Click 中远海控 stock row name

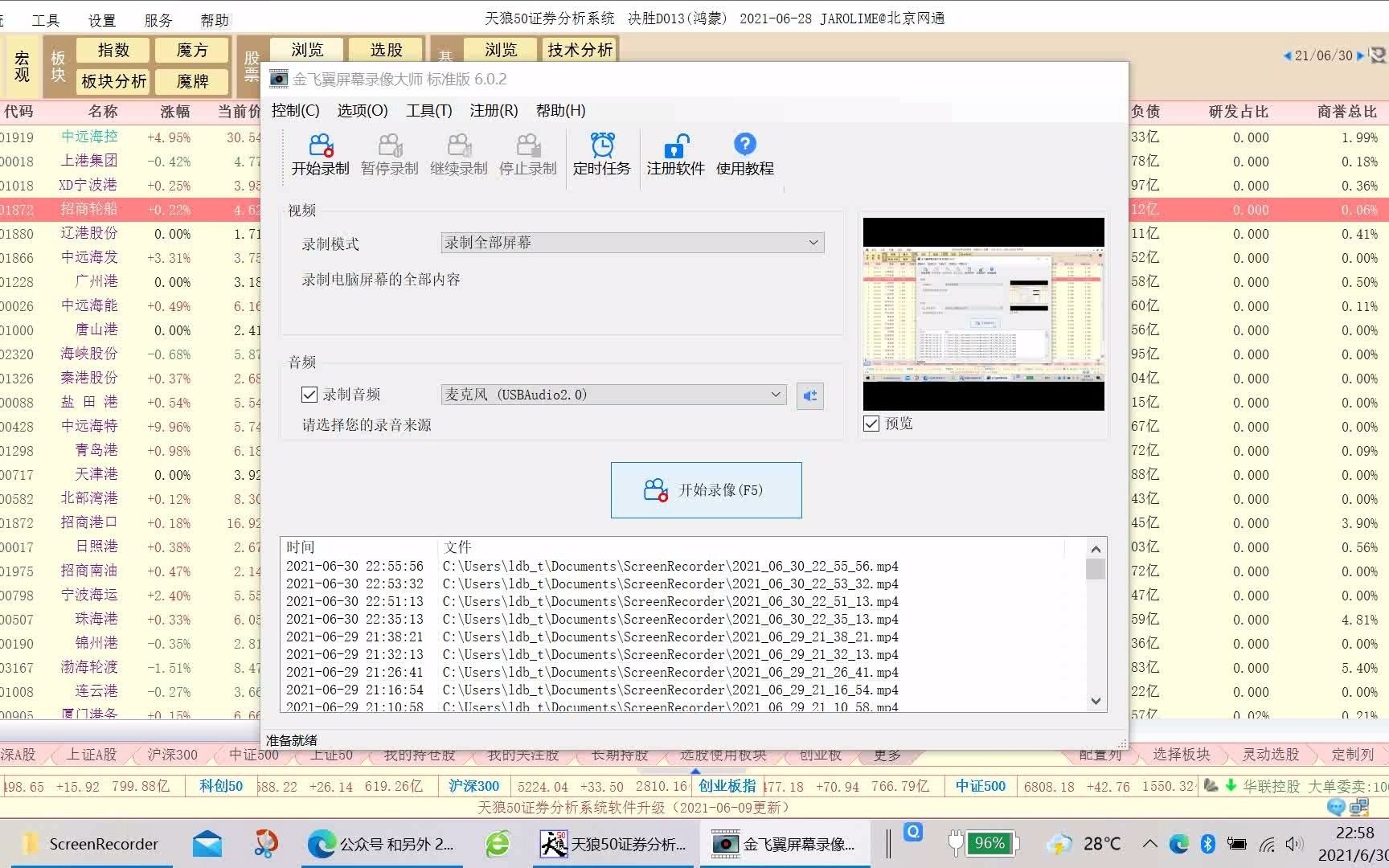(89, 137)
